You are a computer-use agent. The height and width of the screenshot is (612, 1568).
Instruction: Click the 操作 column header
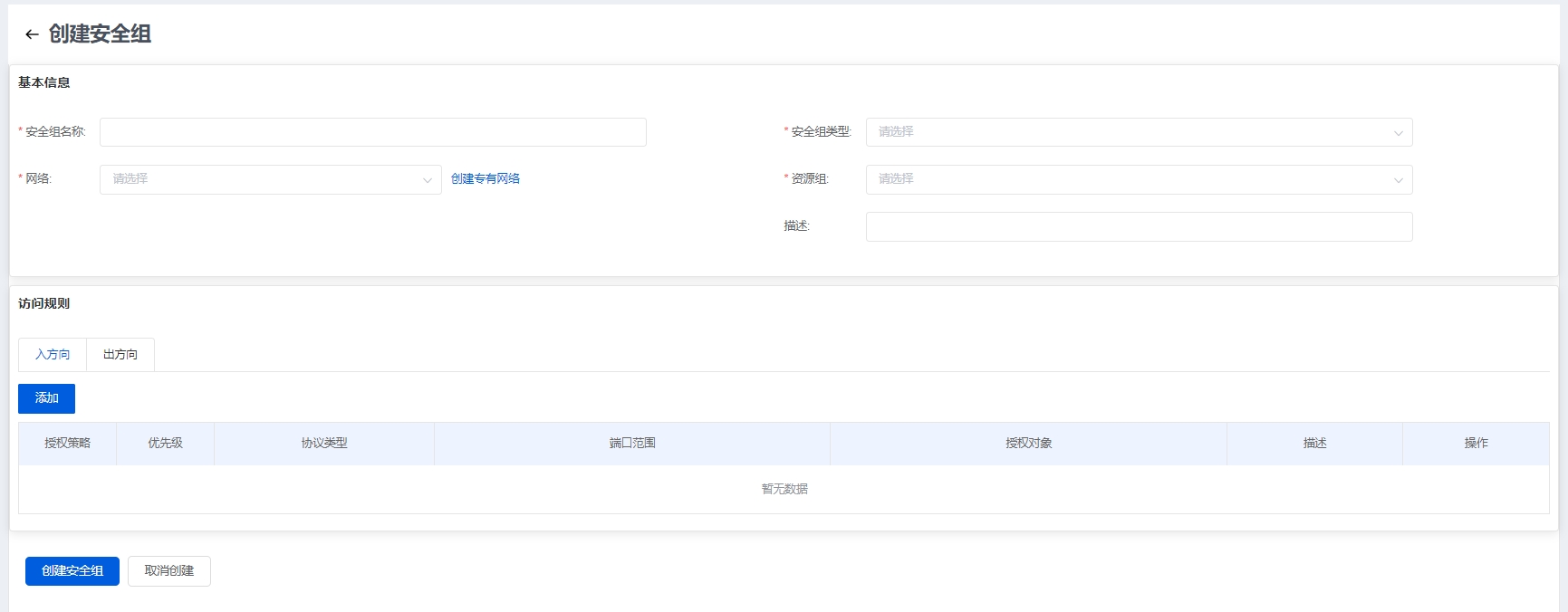1477,444
